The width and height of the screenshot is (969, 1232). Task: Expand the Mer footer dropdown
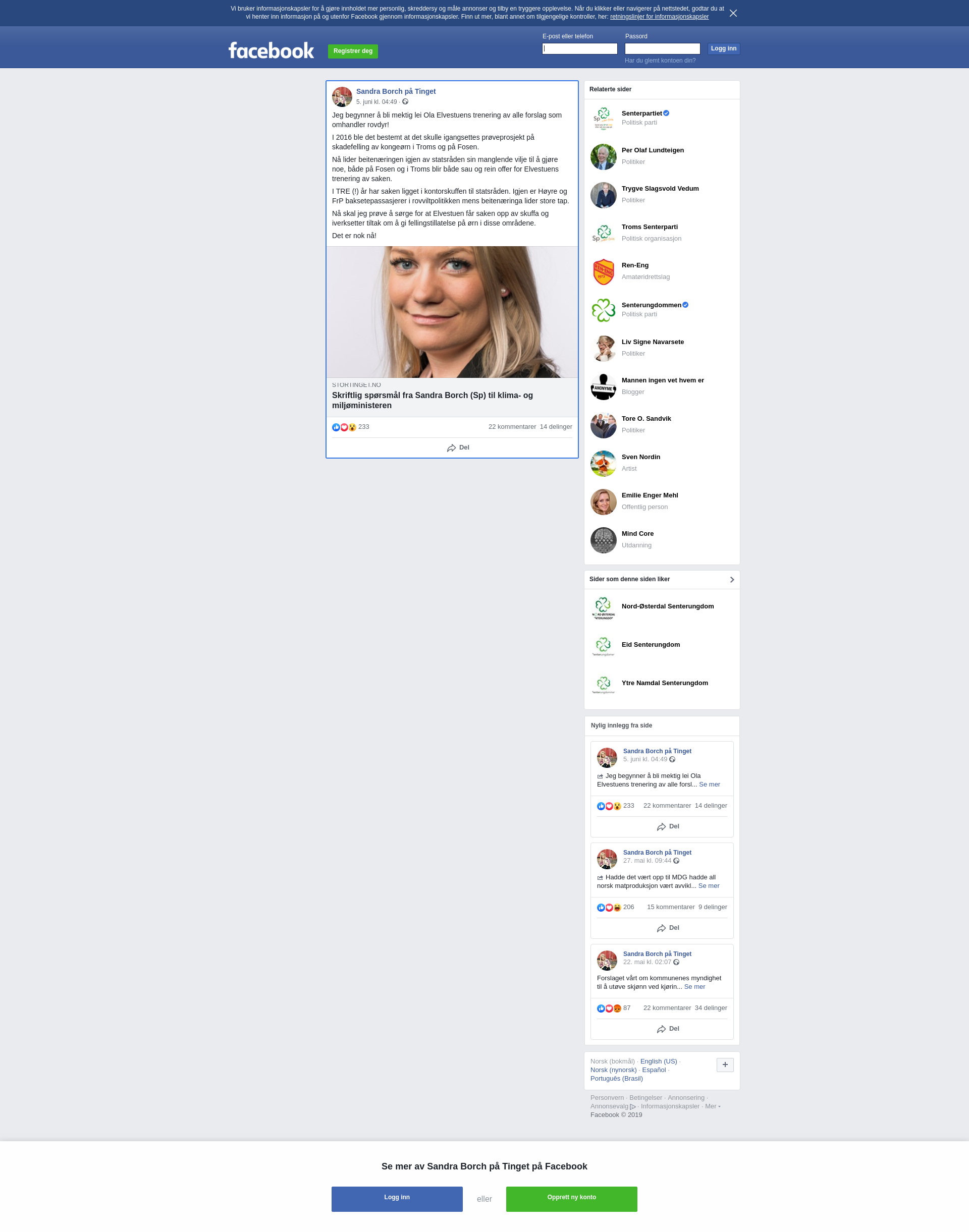[713, 1106]
